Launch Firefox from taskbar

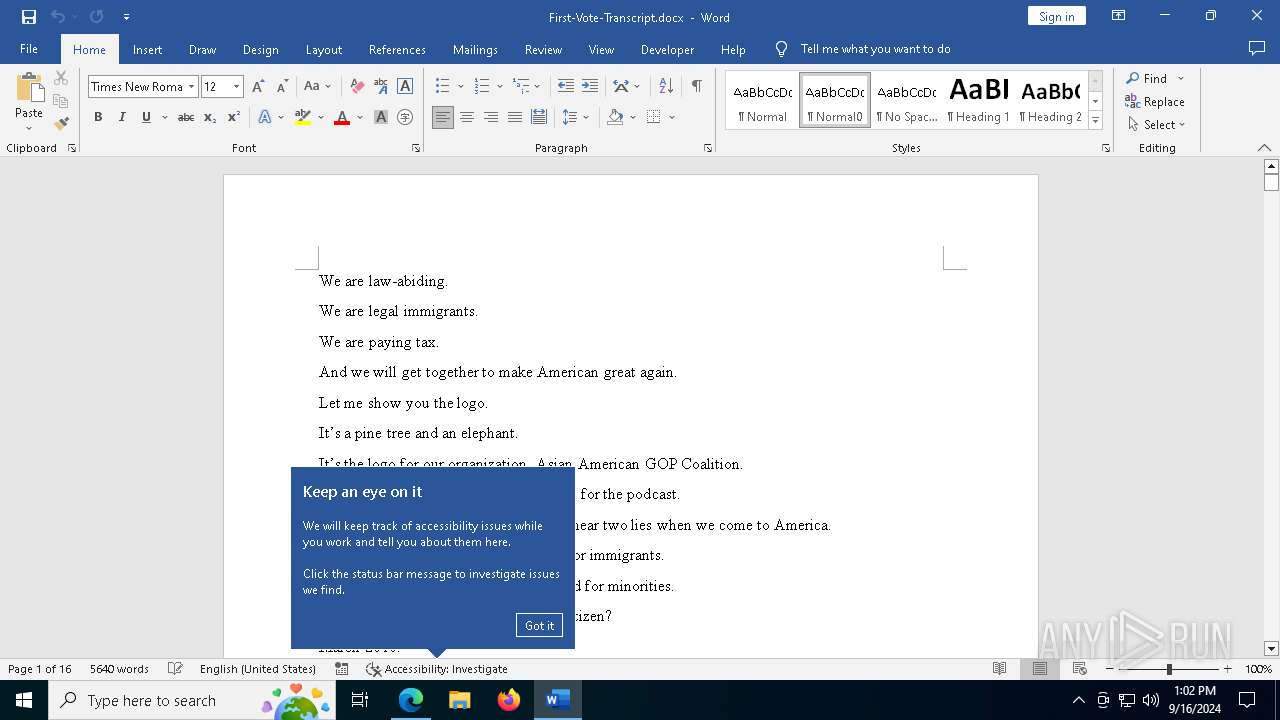(509, 700)
